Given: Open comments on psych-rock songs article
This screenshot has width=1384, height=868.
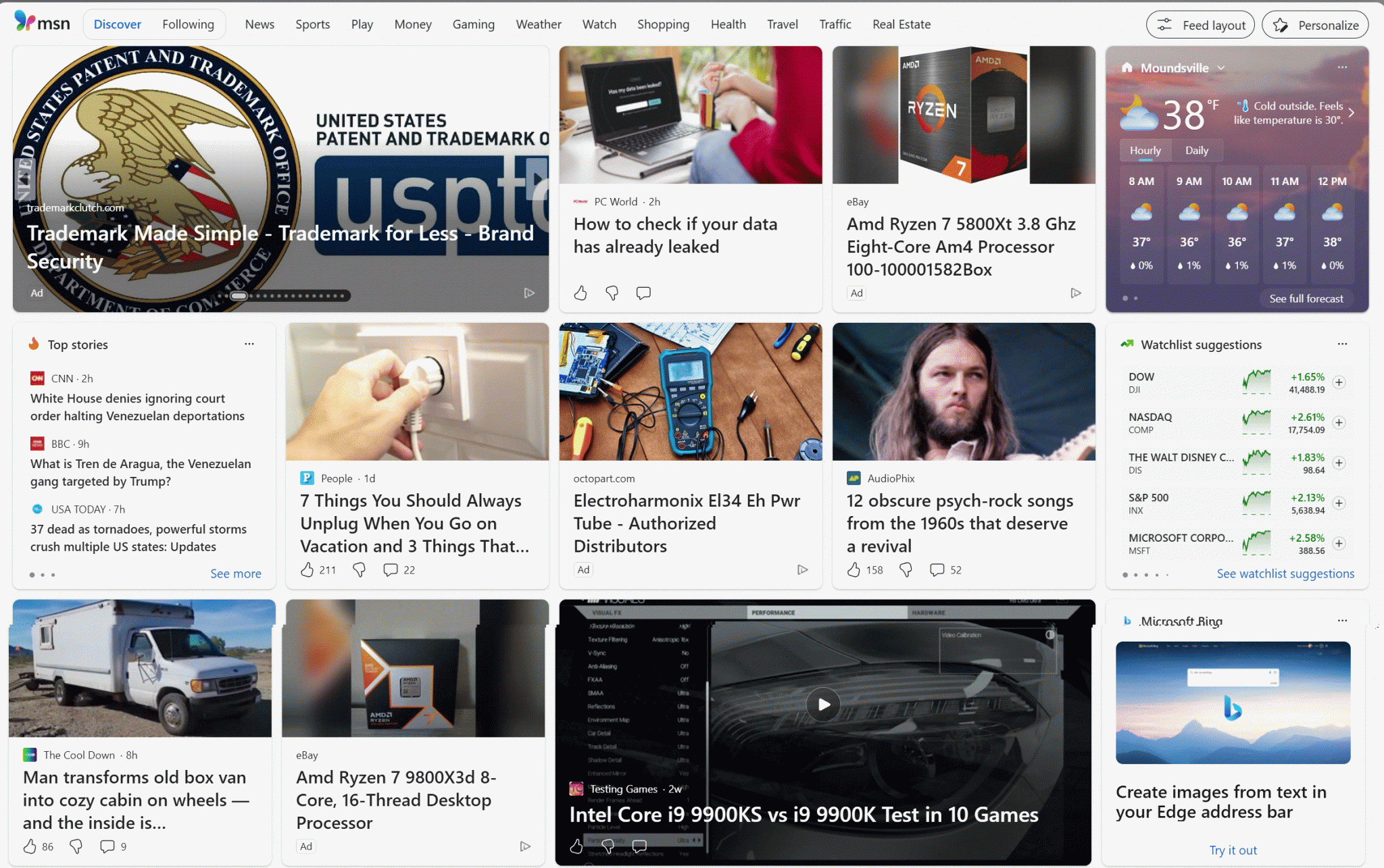Looking at the screenshot, I should (937, 569).
